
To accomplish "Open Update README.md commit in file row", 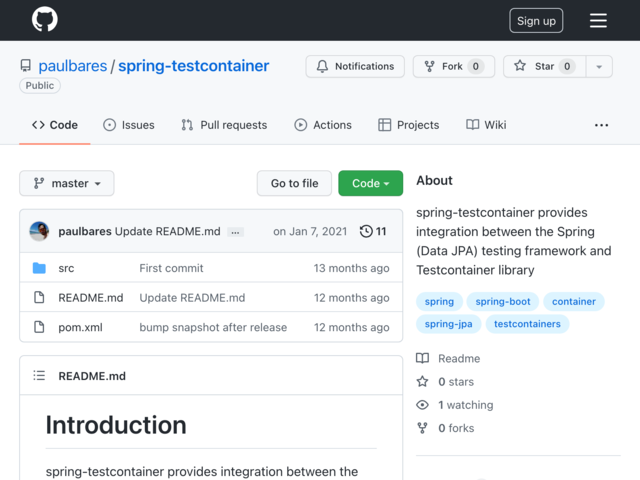I will [192, 298].
